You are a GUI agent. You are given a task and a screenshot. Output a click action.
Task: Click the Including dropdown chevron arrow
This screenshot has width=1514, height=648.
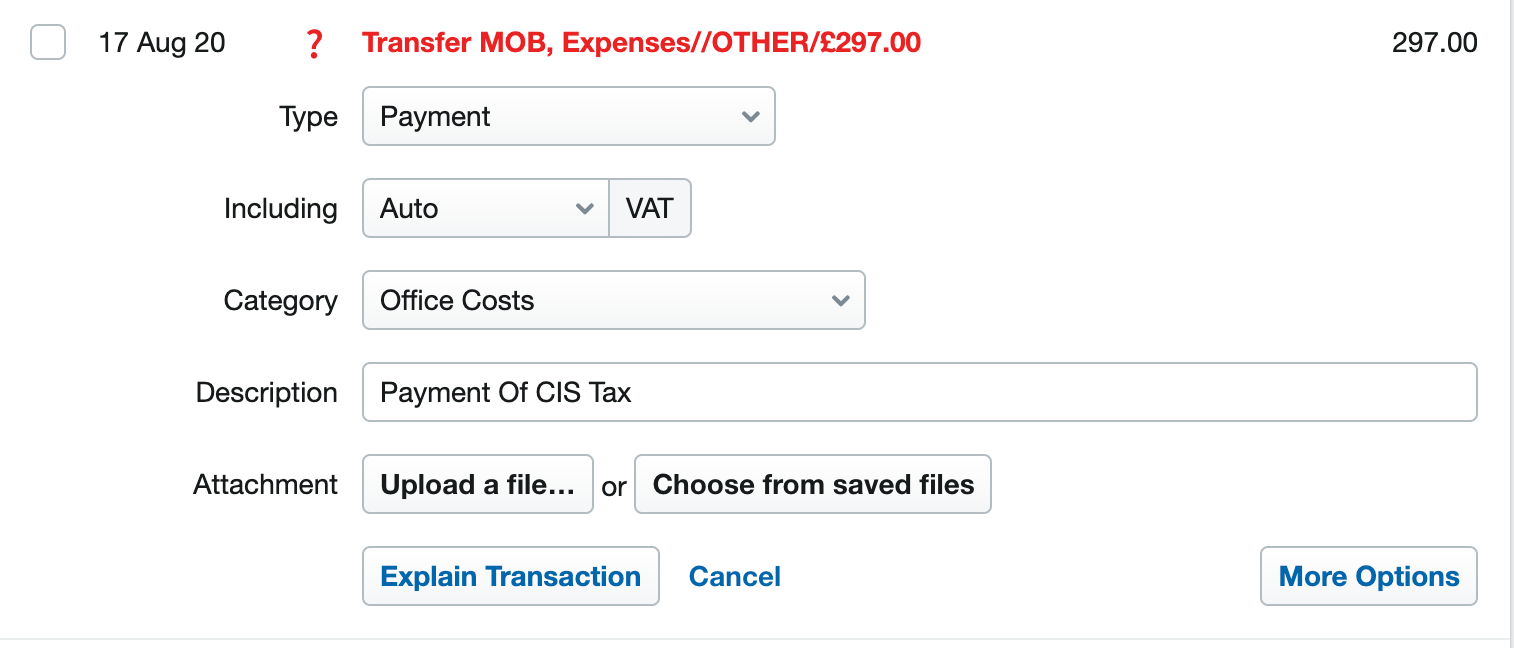click(586, 208)
